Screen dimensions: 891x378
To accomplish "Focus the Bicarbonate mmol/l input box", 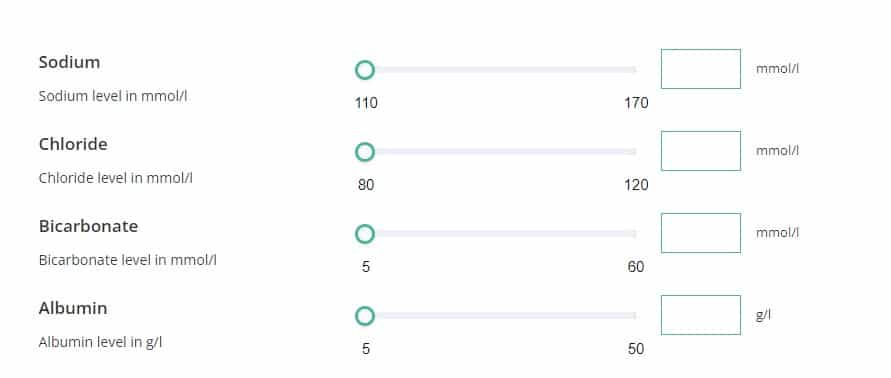I will click(701, 232).
